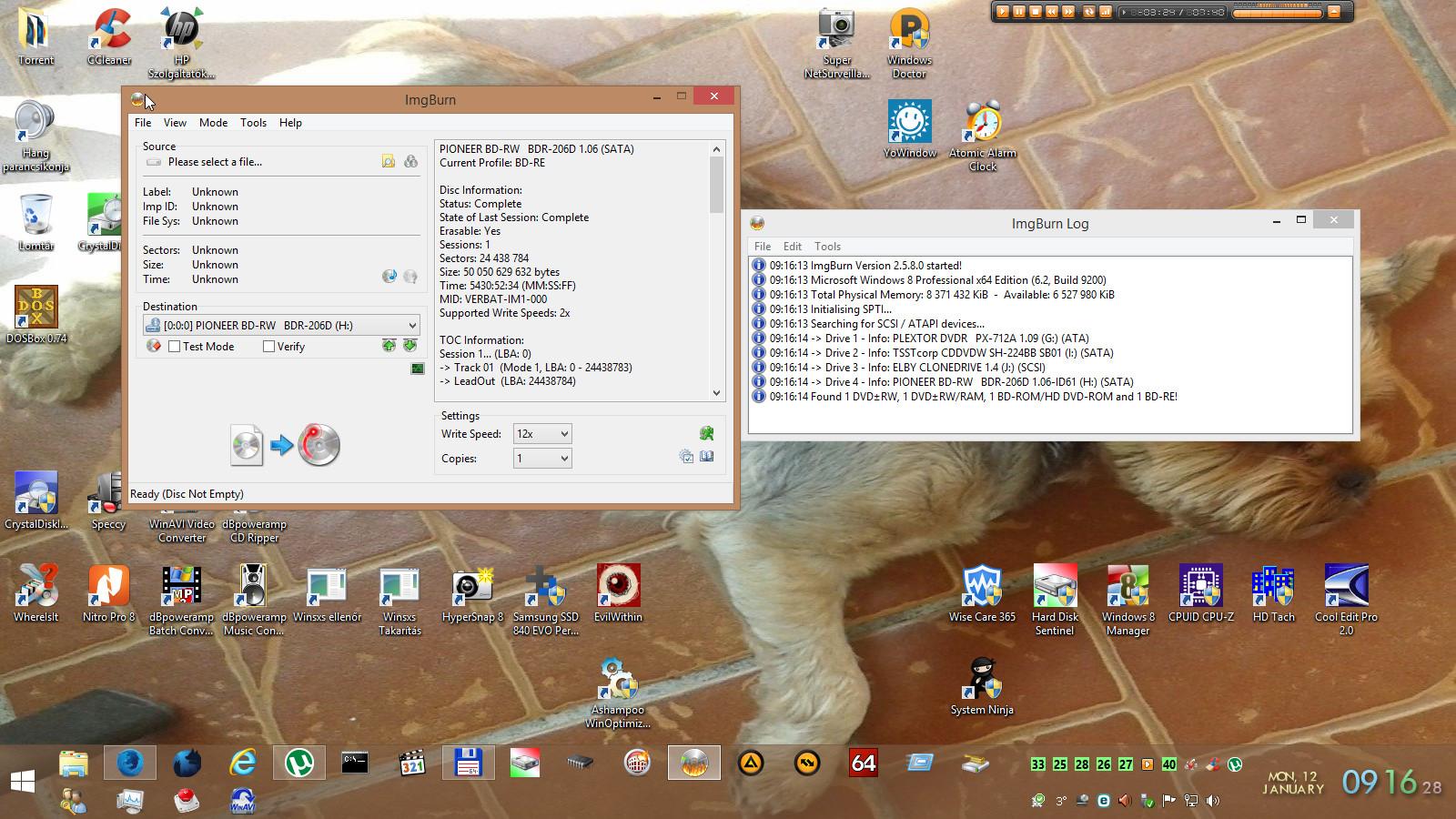
Task: Enable the Verify checkbox
Action: pos(268,347)
